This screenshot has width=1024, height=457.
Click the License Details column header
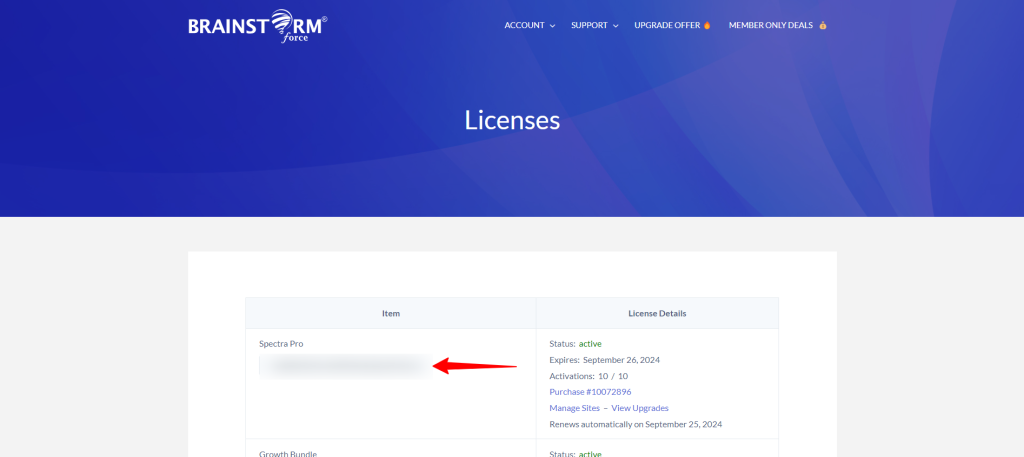coord(657,313)
